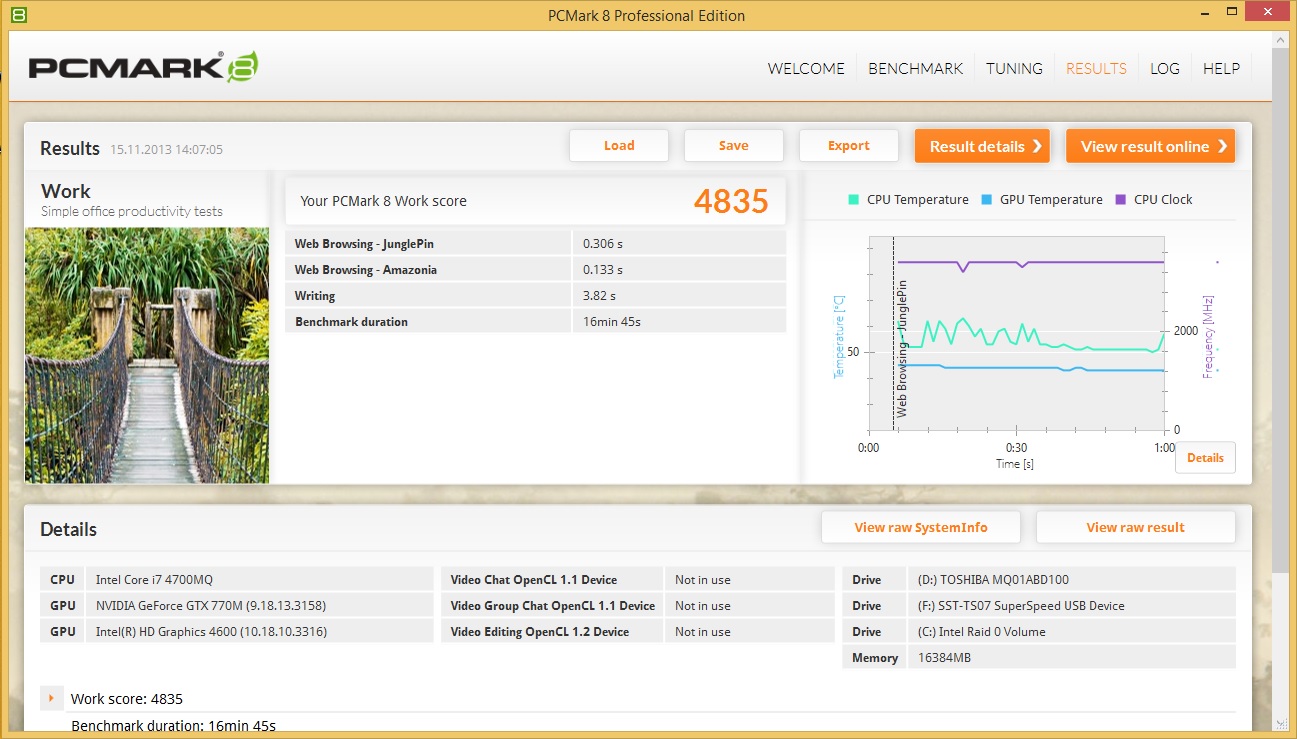This screenshot has height=739, width=1297.
Task: Click the CPU label in the Details table
Action: pyautogui.click(x=63, y=580)
